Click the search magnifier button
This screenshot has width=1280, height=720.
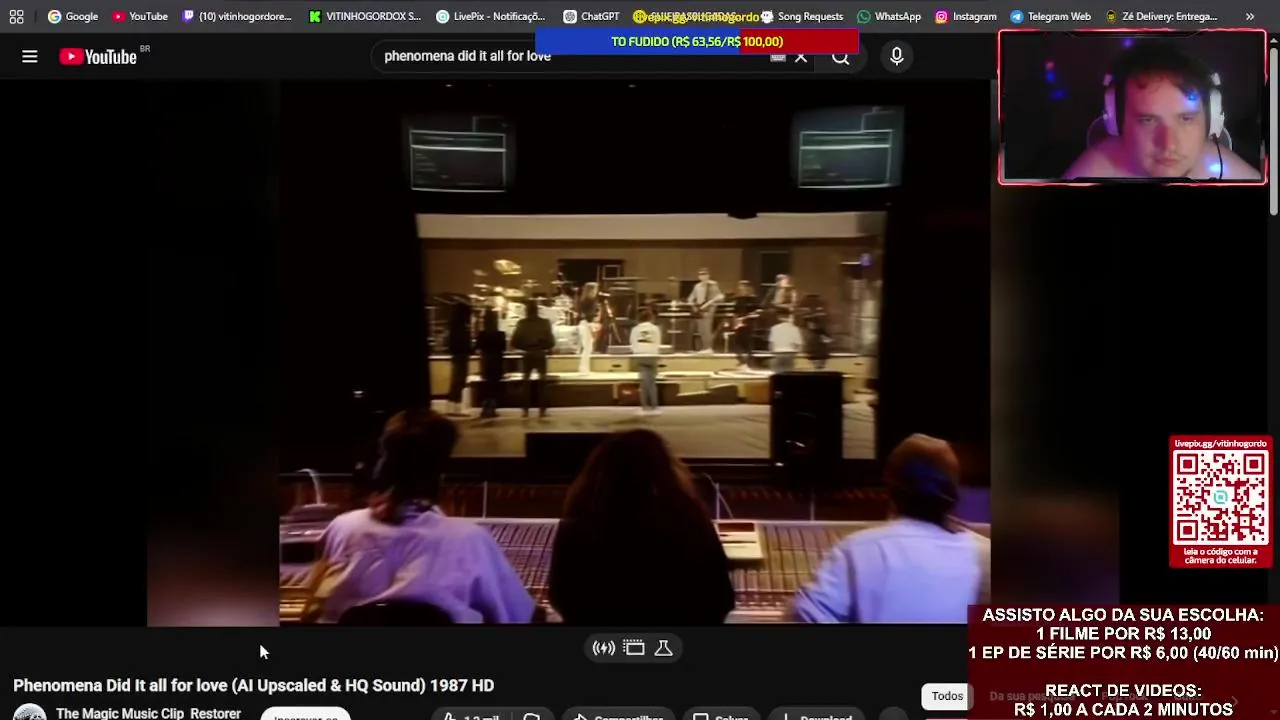click(x=841, y=57)
